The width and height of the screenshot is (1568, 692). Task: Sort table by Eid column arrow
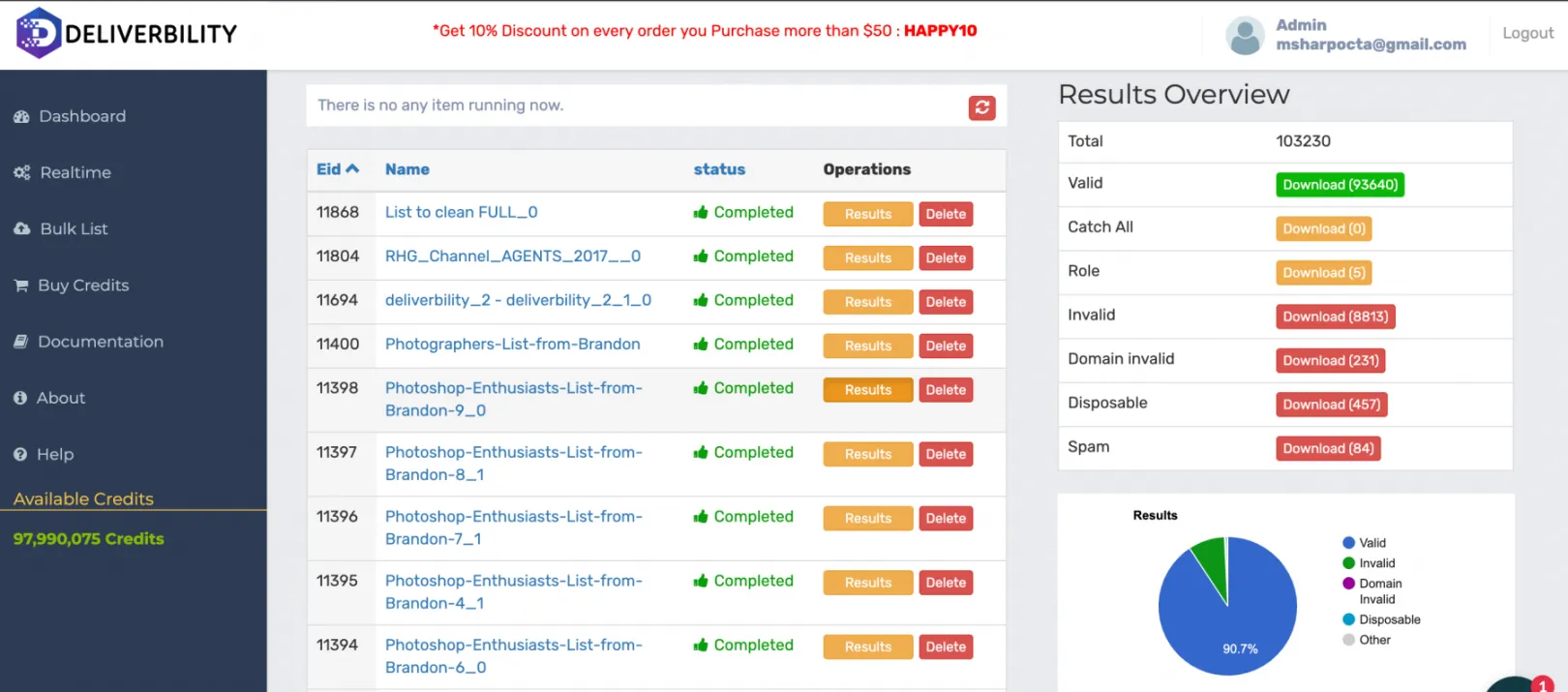coord(352,169)
